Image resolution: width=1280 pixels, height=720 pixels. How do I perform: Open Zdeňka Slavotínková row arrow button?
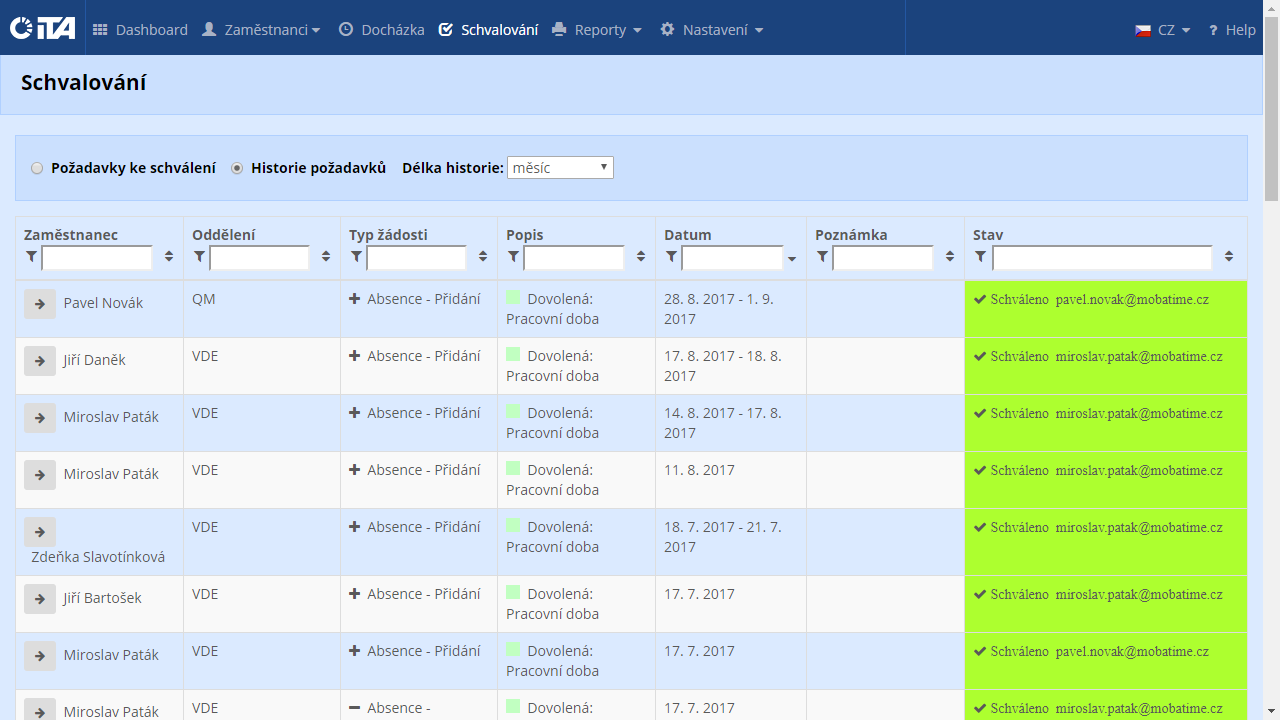click(40, 532)
